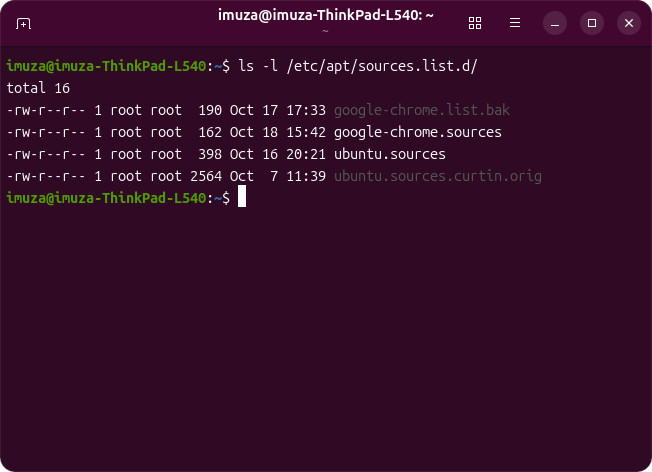The image size is (652, 472).
Task: Close the terminal window
Action: pyautogui.click(x=628, y=22)
